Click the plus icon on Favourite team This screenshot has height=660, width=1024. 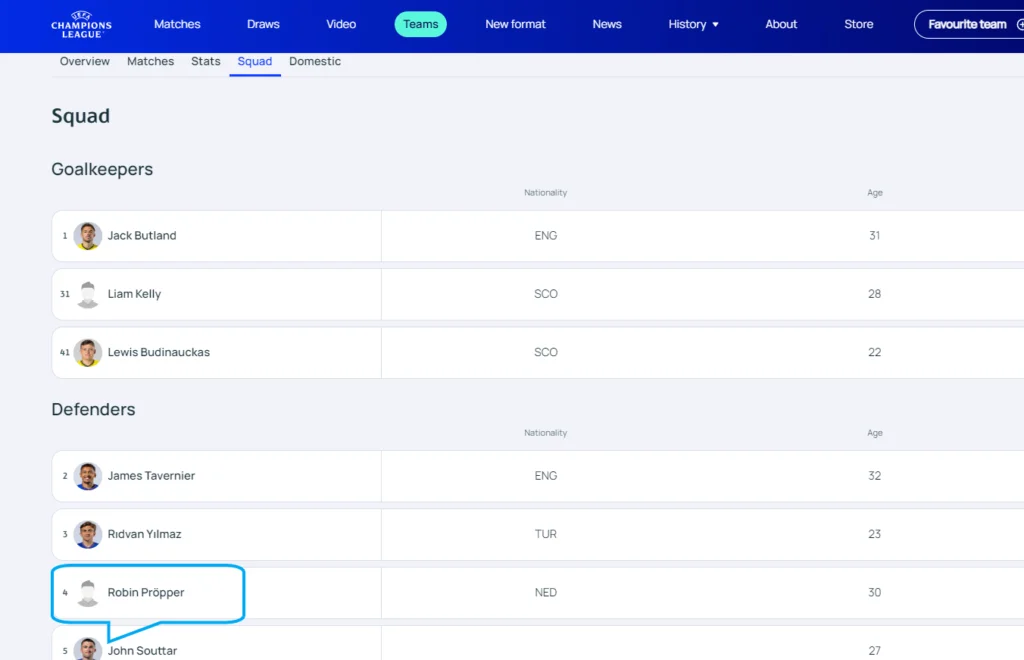[1019, 24]
